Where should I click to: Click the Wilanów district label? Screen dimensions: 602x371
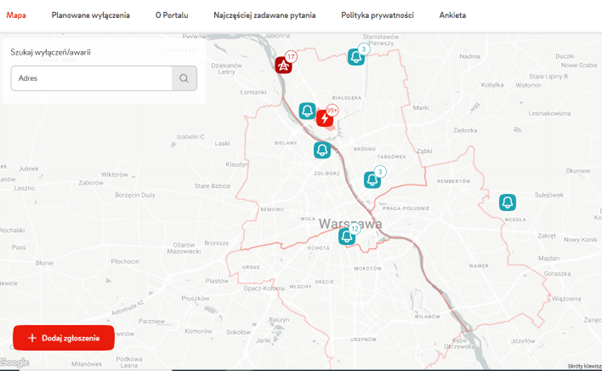click(x=427, y=316)
